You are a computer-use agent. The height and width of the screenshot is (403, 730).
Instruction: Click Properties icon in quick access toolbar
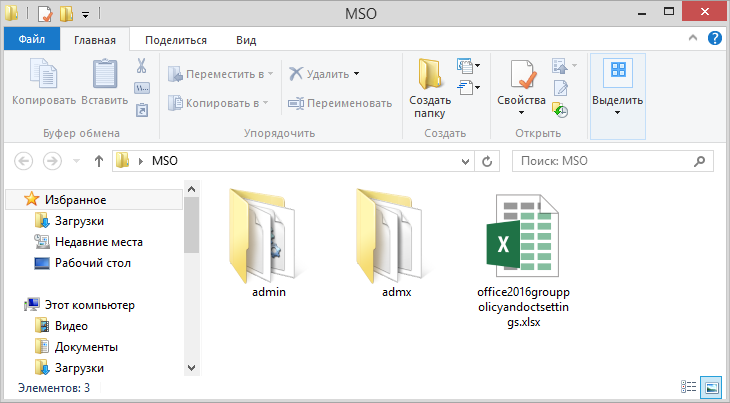pyautogui.click(x=45, y=13)
